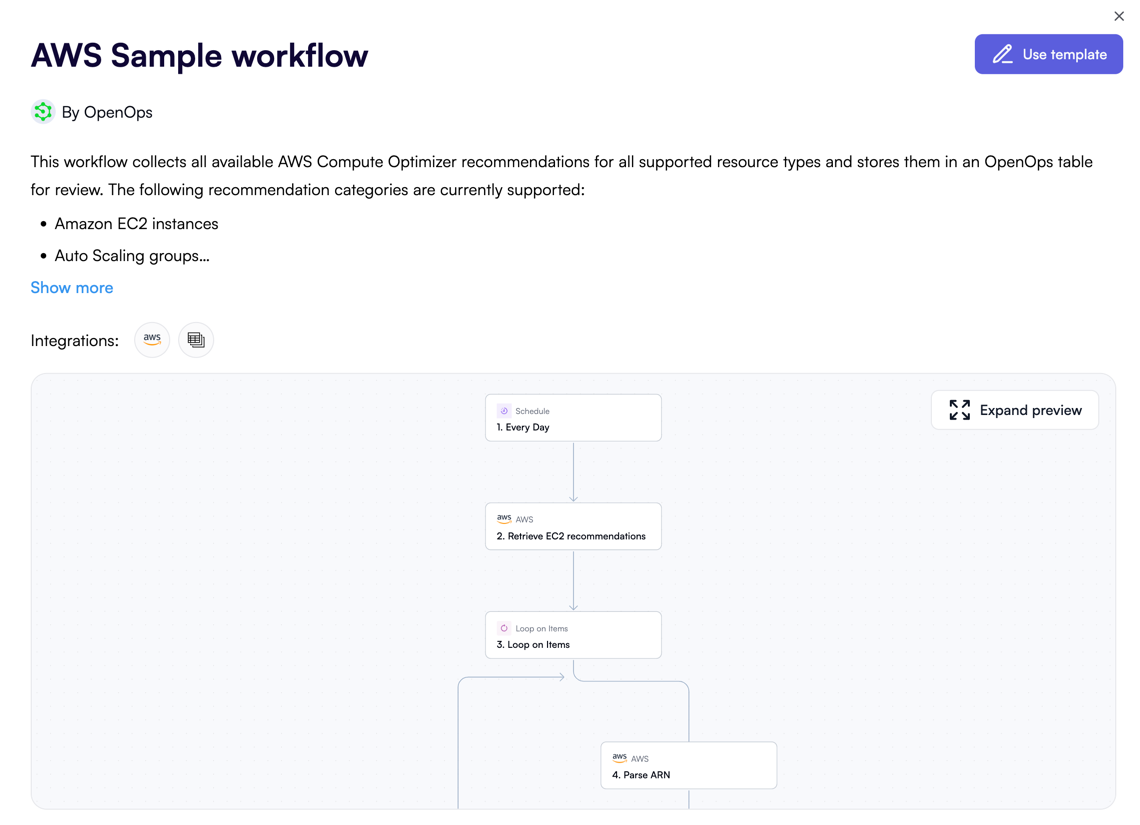Expand the description with Show more
The height and width of the screenshot is (825, 1140).
coord(71,287)
